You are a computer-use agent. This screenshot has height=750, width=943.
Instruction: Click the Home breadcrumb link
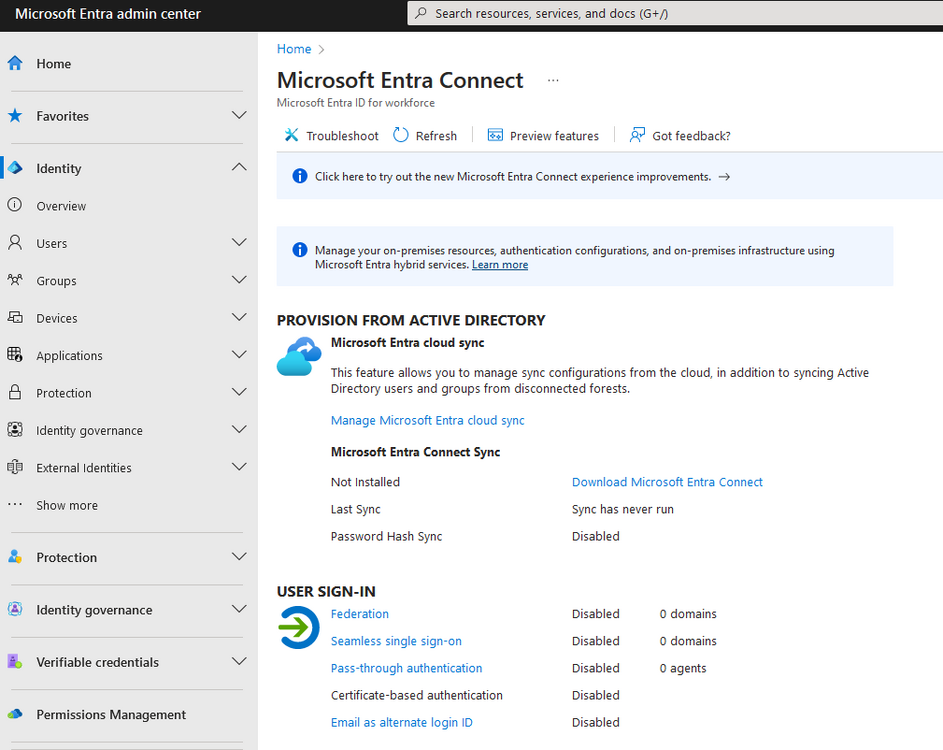point(294,49)
